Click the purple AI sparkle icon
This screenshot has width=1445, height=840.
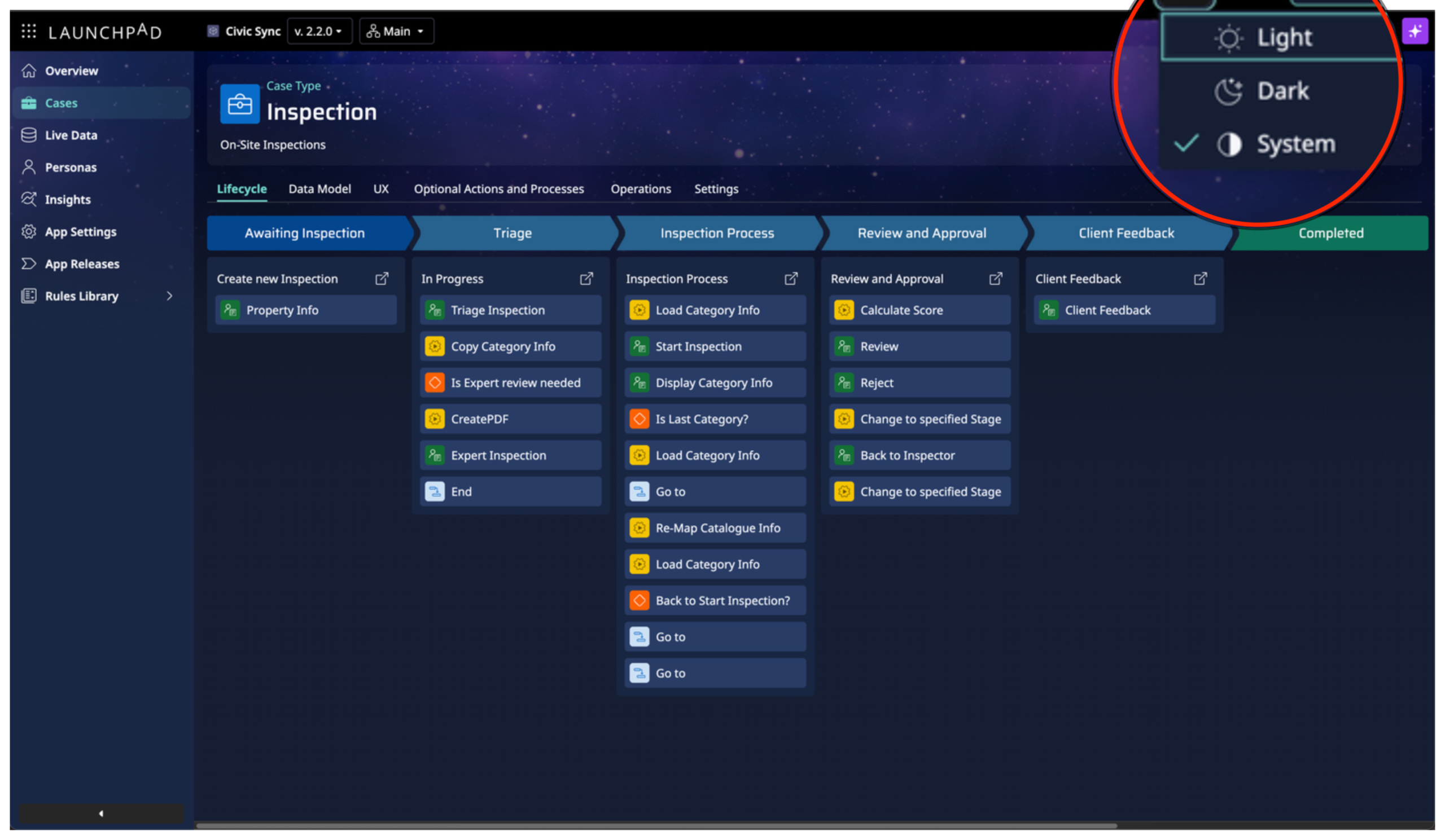pos(1414,31)
